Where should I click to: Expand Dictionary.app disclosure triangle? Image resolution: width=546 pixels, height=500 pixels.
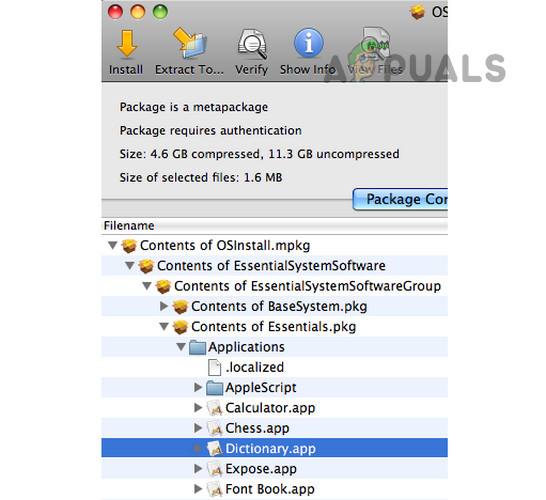click(x=198, y=448)
